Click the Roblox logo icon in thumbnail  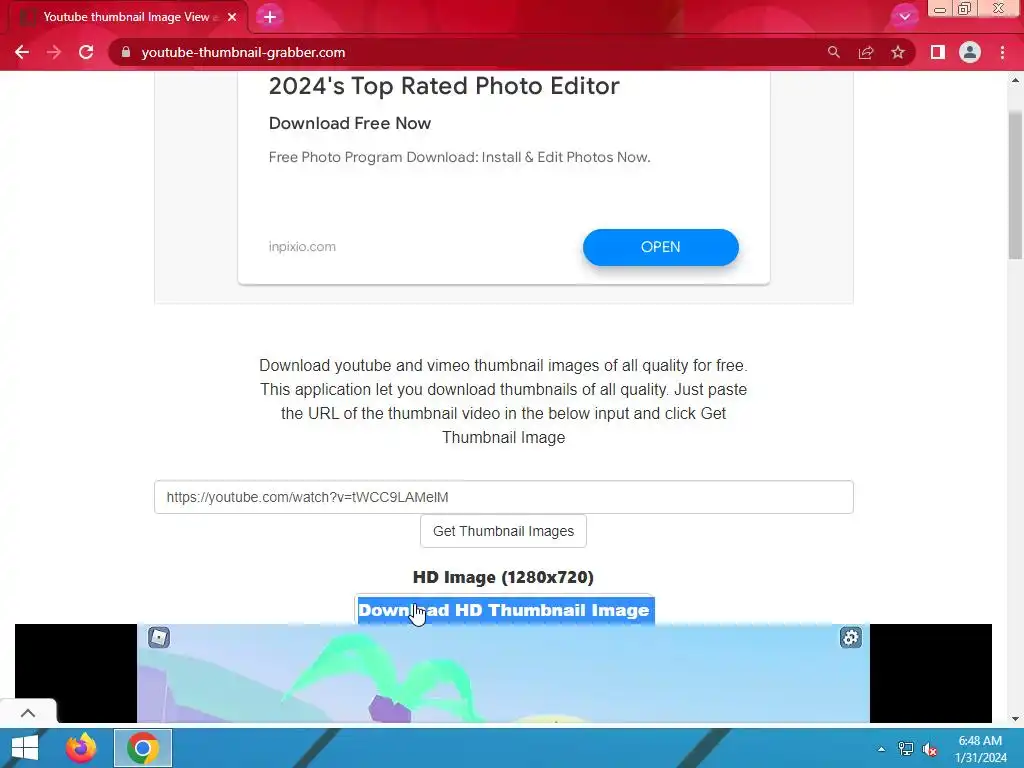click(x=159, y=637)
